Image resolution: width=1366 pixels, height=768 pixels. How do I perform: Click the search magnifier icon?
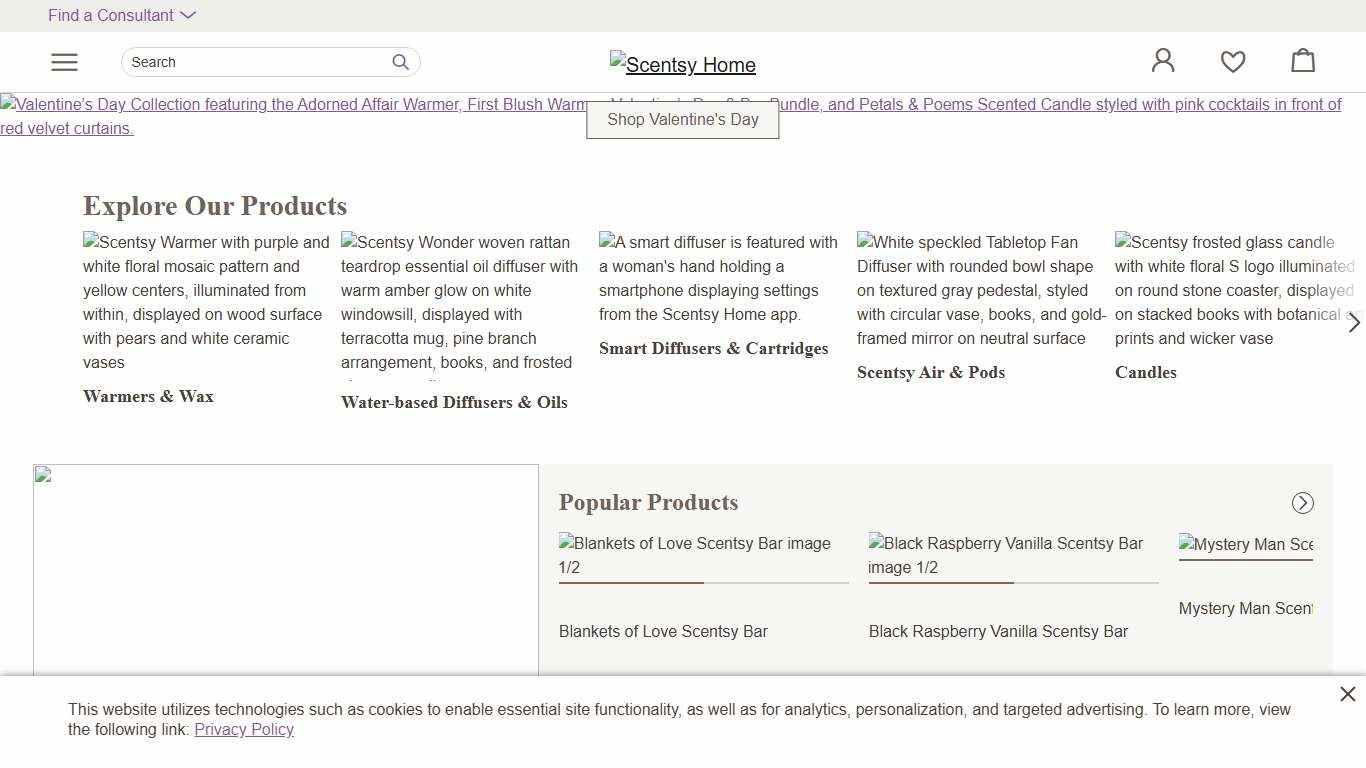pos(400,62)
